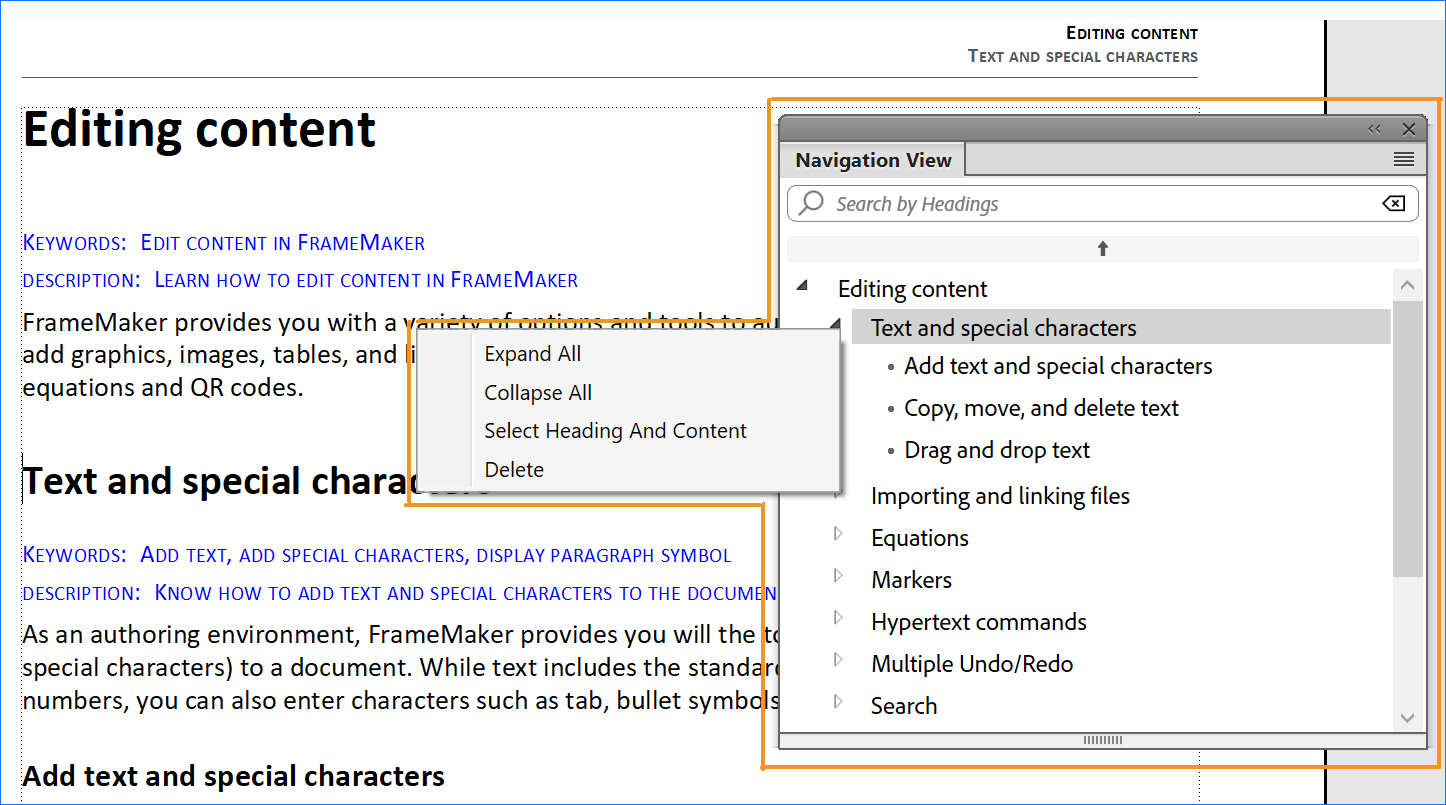Pick Delete in the context menu
Image resolution: width=1446 pixels, height=805 pixels.
514,470
